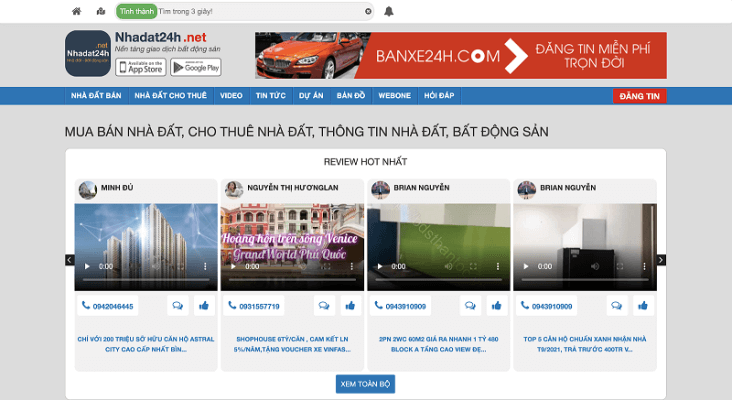Image resolution: width=732 pixels, height=400 pixels.
Task: Open the HỎI ĐÁP menu item
Action: click(x=439, y=96)
